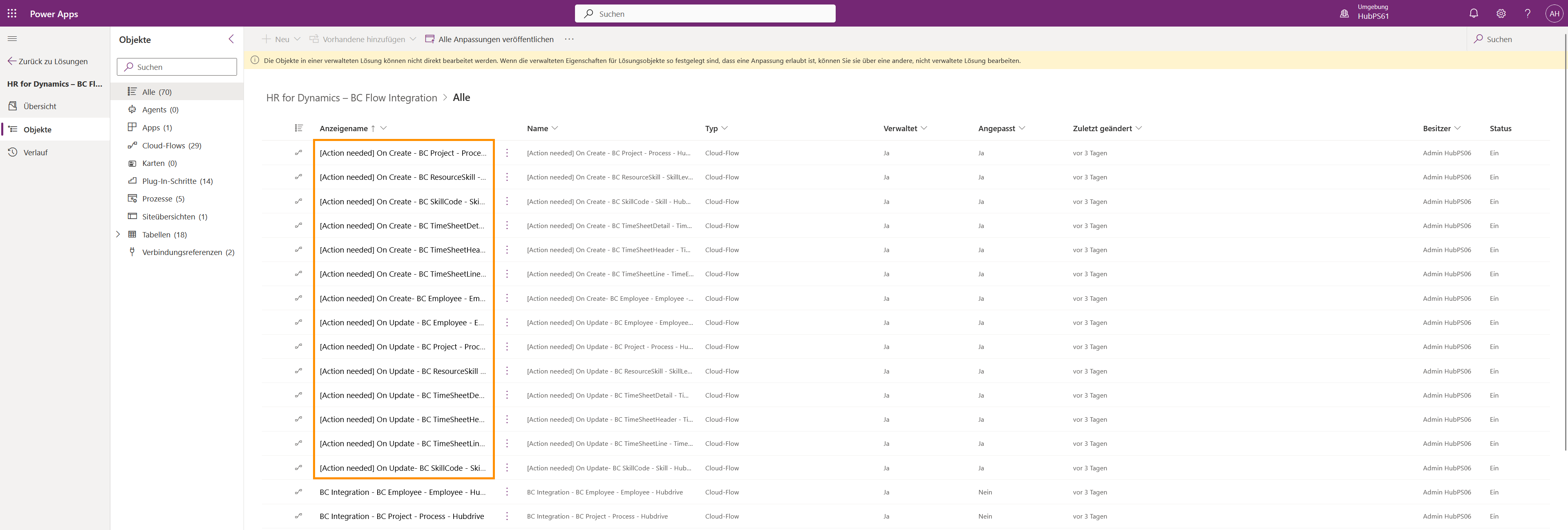Open the app launcher waffle icon

pyautogui.click(x=12, y=13)
